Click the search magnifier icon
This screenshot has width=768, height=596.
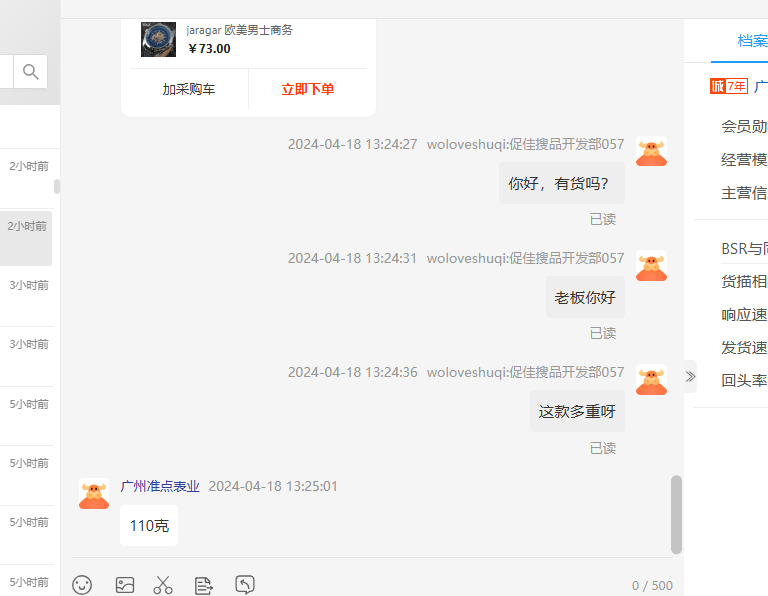point(30,72)
